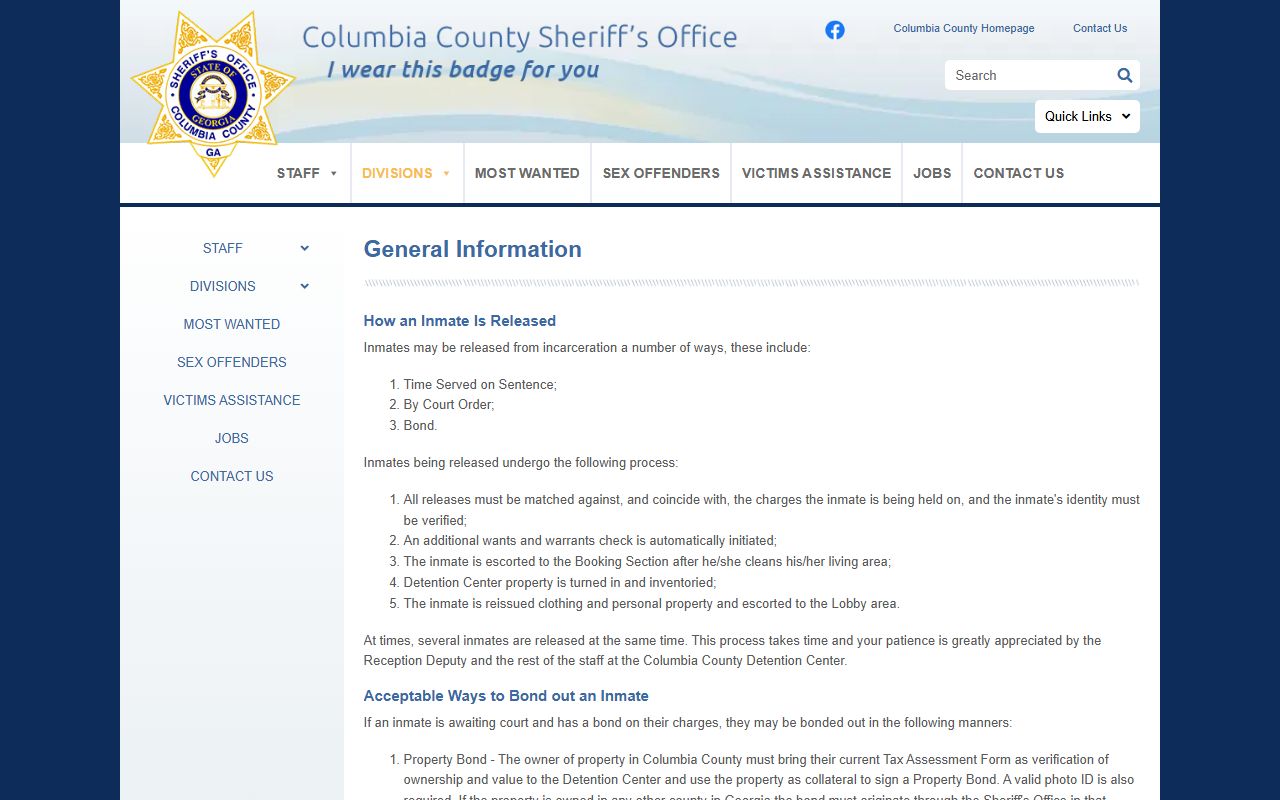Select STAFF in the sidebar

223,248
